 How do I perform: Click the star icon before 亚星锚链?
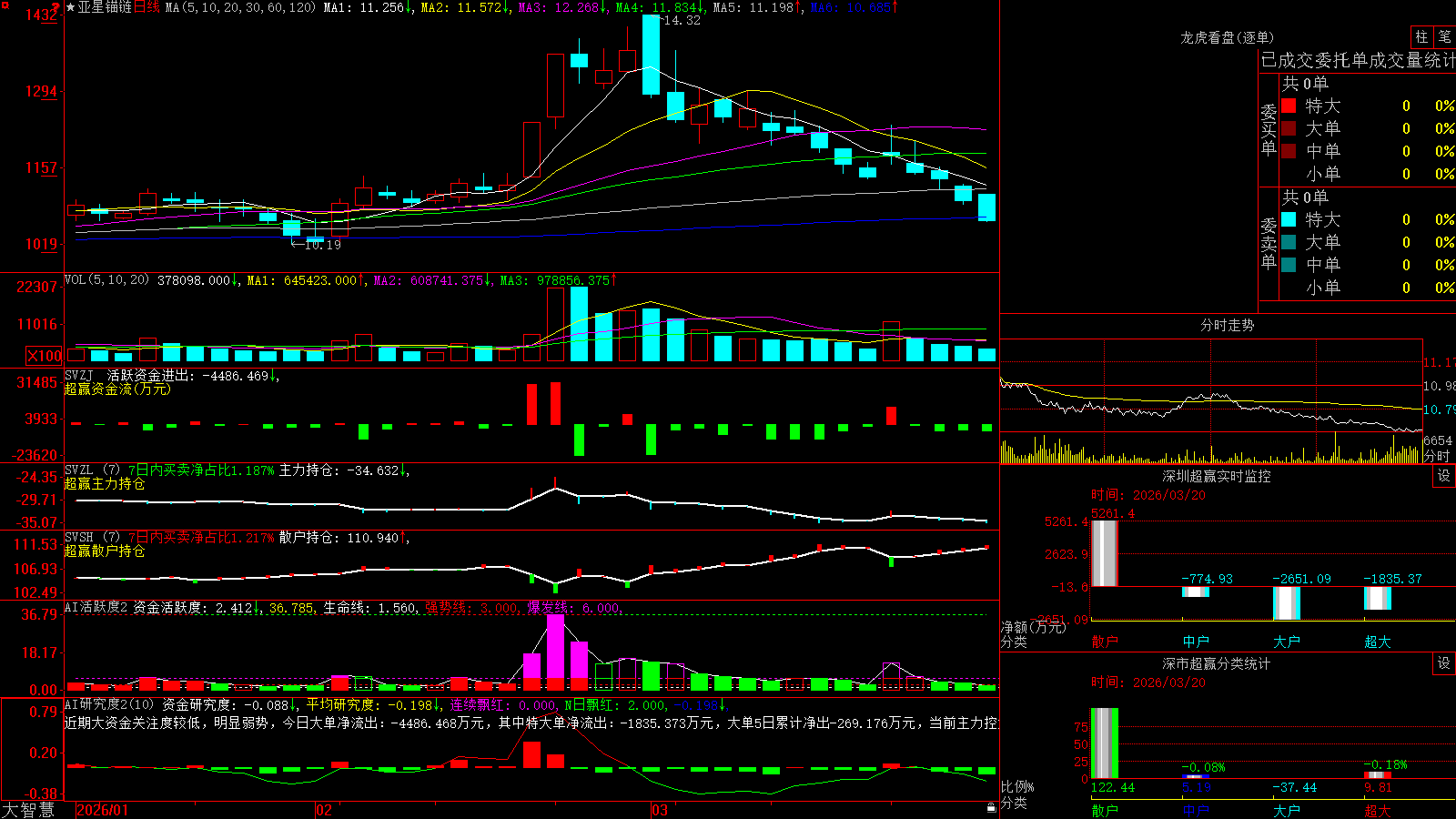pos(71,7)
